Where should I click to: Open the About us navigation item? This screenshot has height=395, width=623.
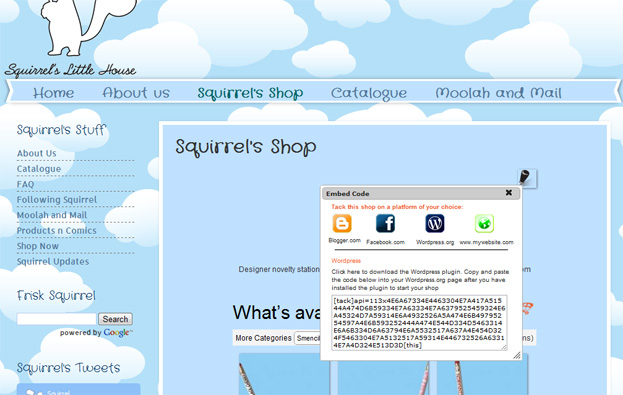136,93
